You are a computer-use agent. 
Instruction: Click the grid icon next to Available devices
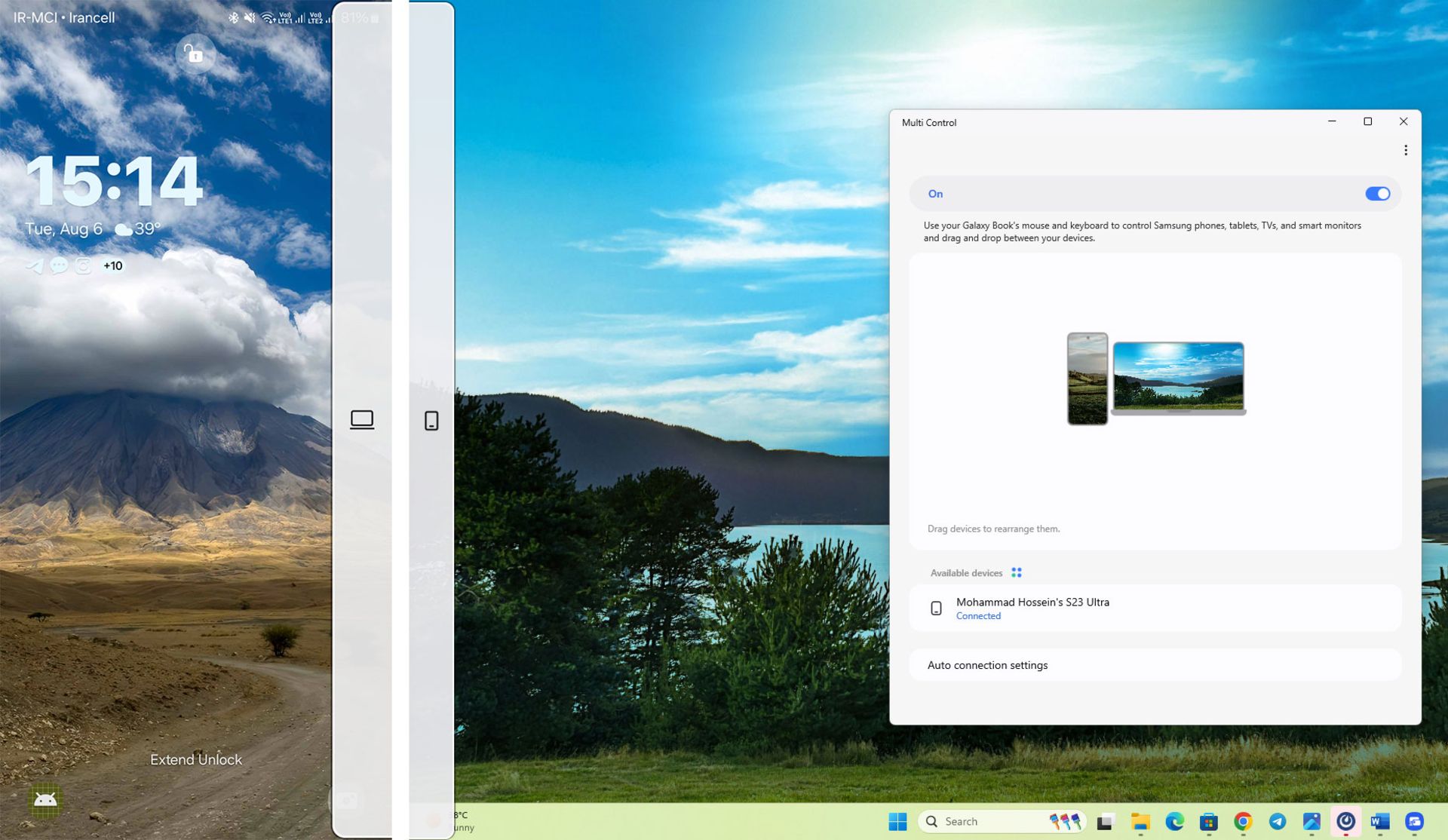coord(1017,572)
